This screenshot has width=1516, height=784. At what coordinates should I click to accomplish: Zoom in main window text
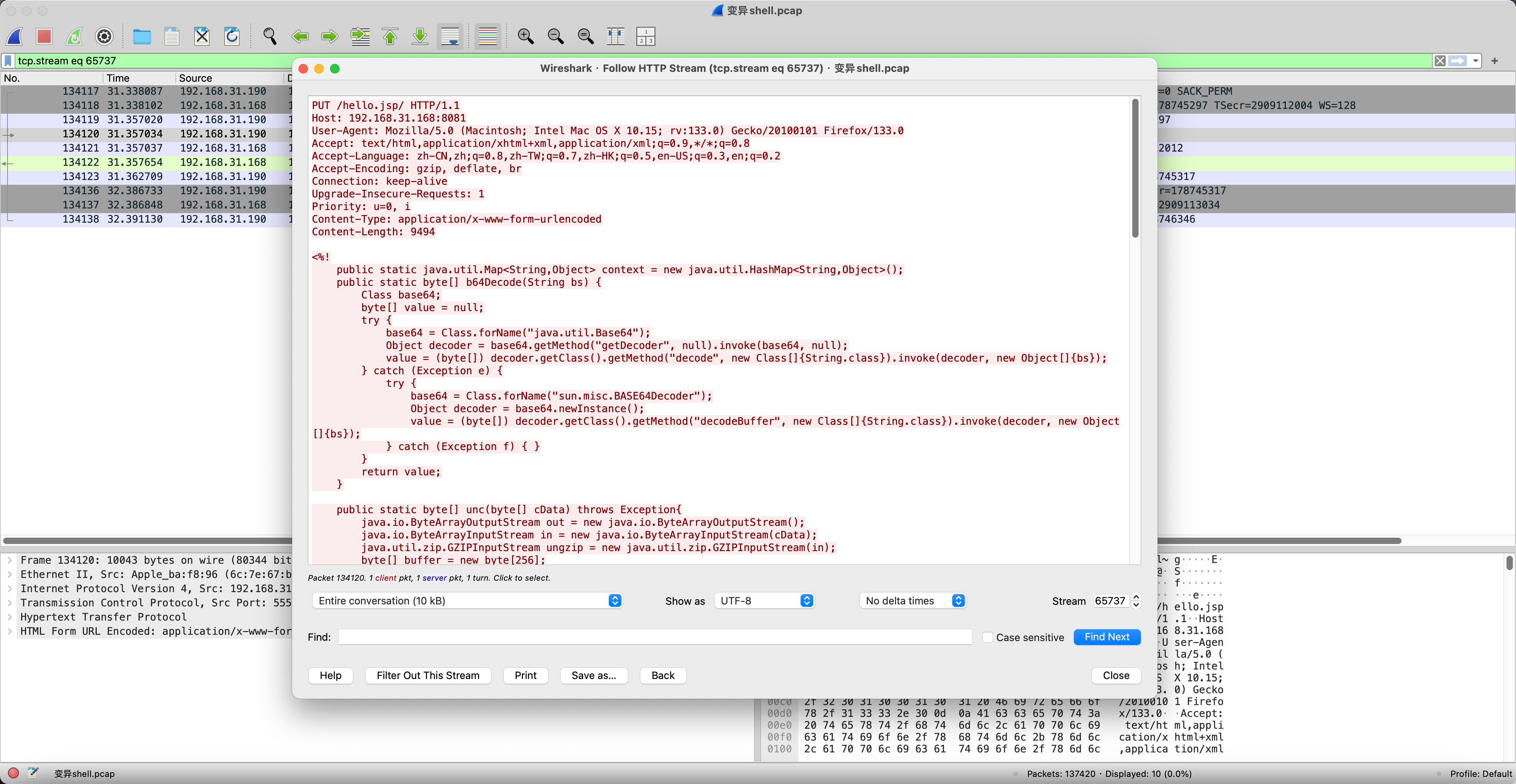point(525,36)
